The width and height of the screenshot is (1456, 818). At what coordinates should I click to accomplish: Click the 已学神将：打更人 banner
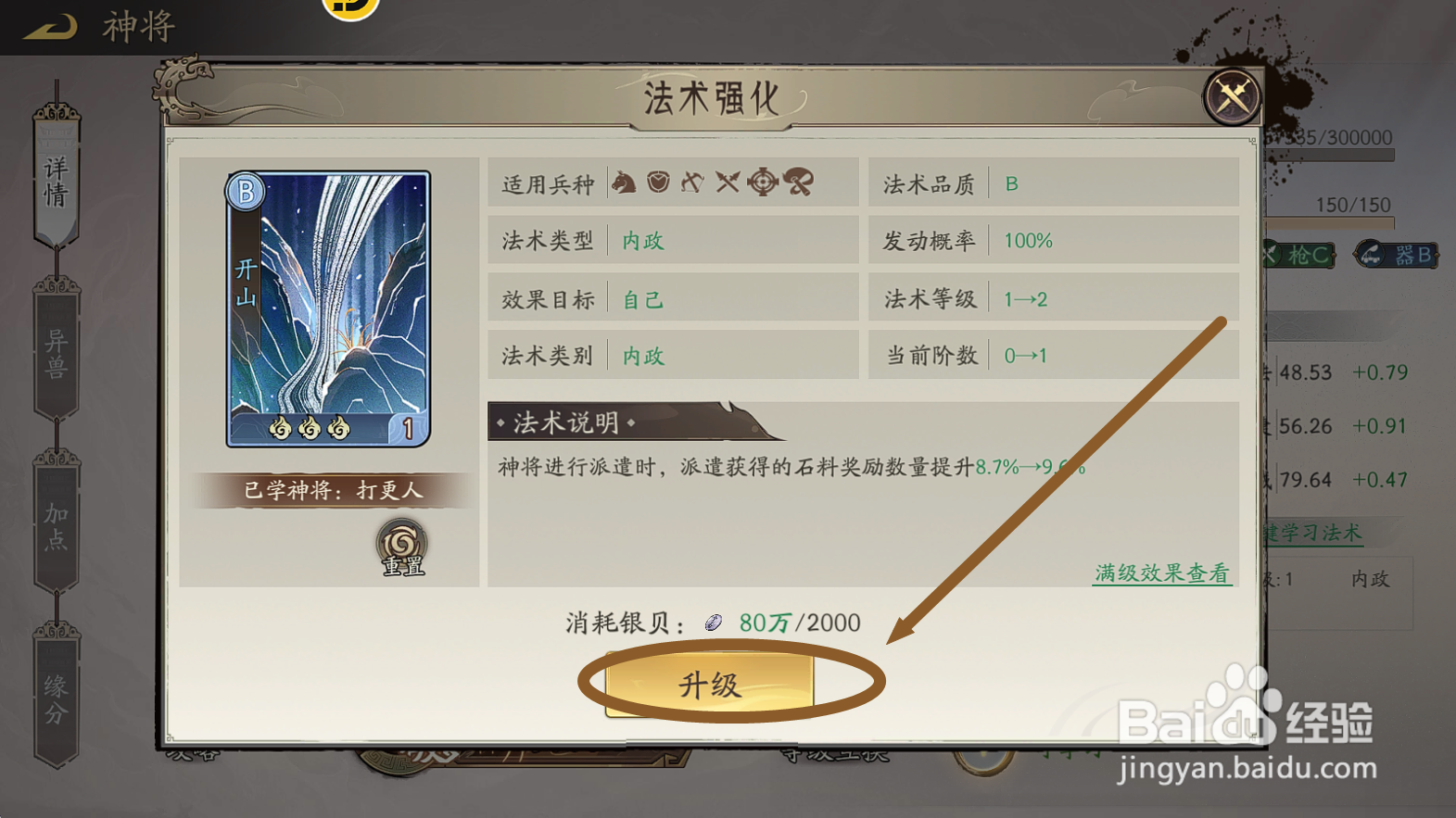333,490
